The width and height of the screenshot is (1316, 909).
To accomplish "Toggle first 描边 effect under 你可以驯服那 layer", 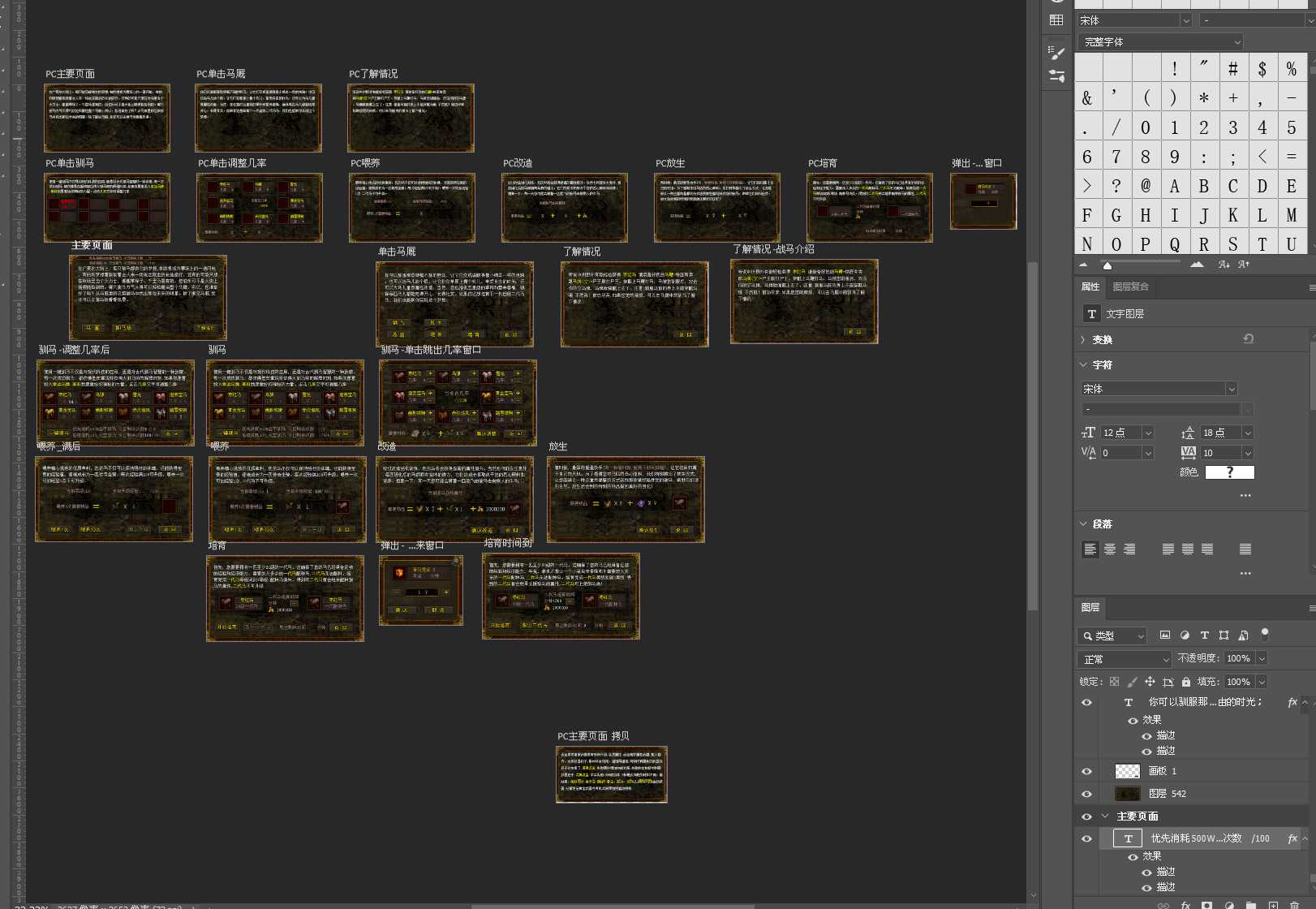I will pyautogui.click(x=1146, y=735).
